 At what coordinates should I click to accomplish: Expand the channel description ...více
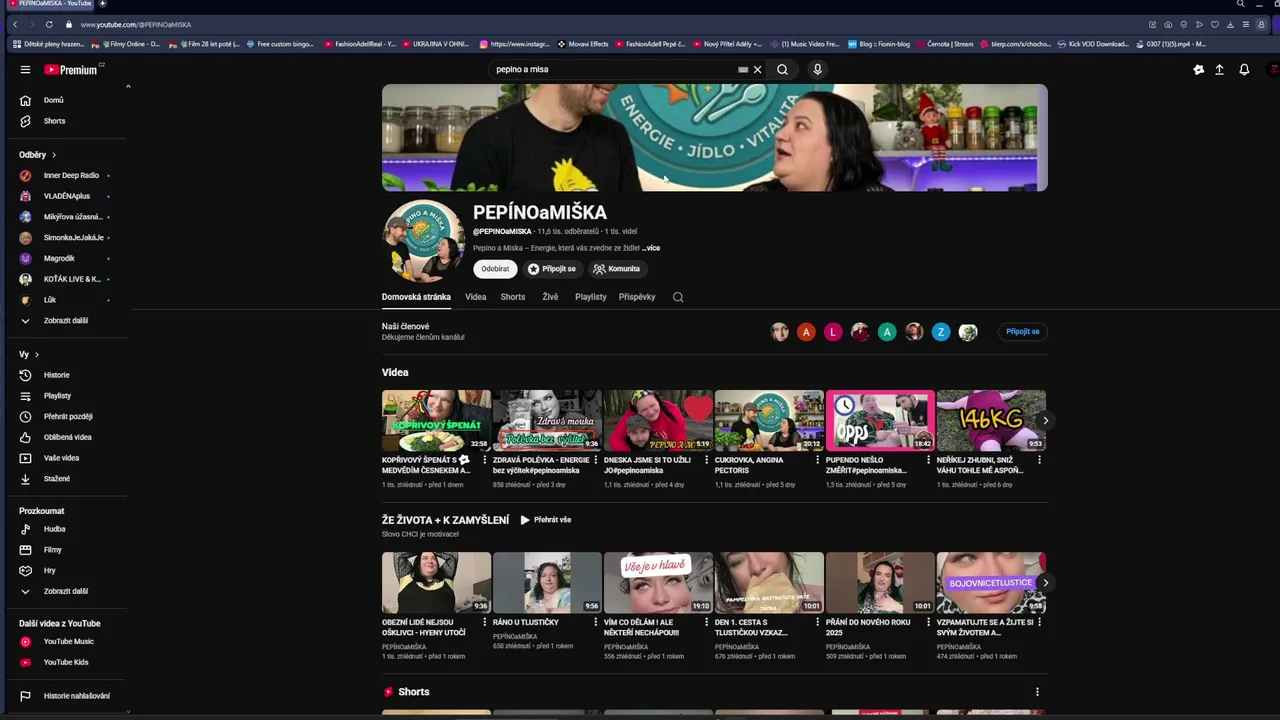click(651, 248)
